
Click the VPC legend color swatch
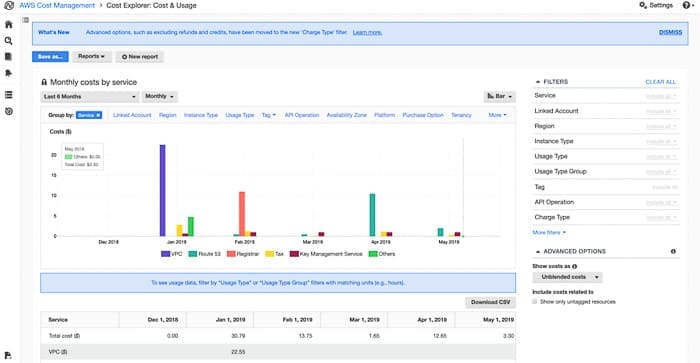(166, 254)
